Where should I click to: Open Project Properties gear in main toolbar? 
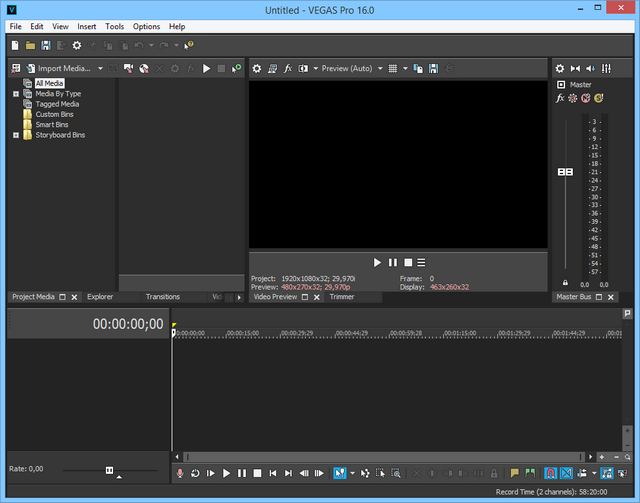pyautogui.click(x=77, y=45)
